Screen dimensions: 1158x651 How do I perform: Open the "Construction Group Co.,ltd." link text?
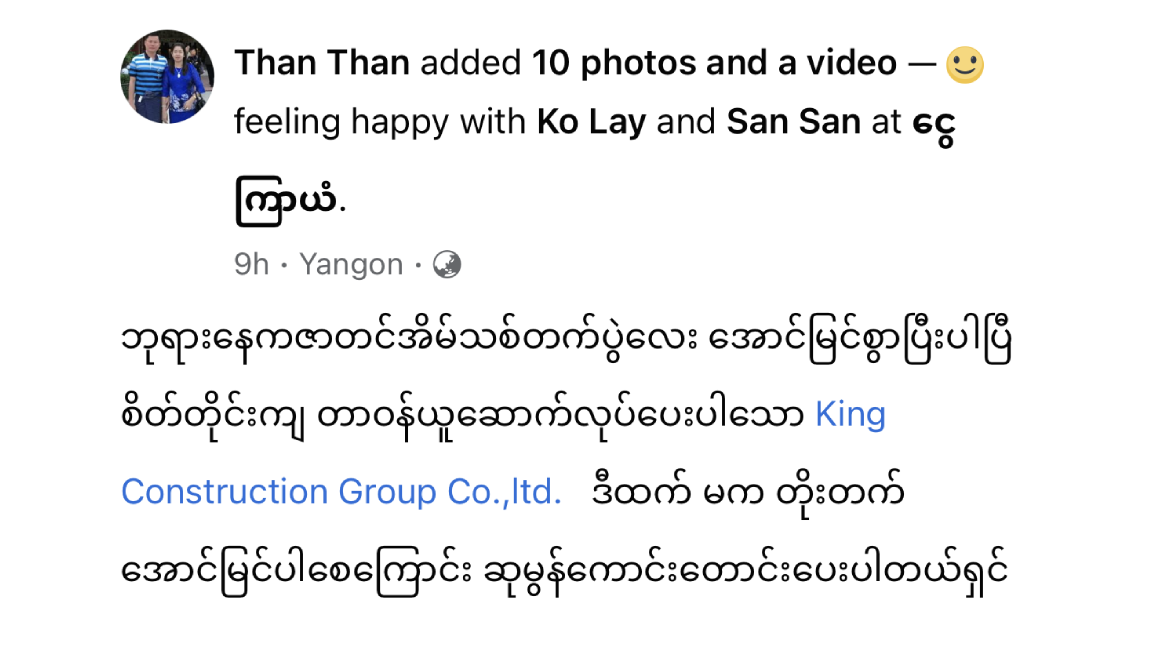[x=341, y=492]
